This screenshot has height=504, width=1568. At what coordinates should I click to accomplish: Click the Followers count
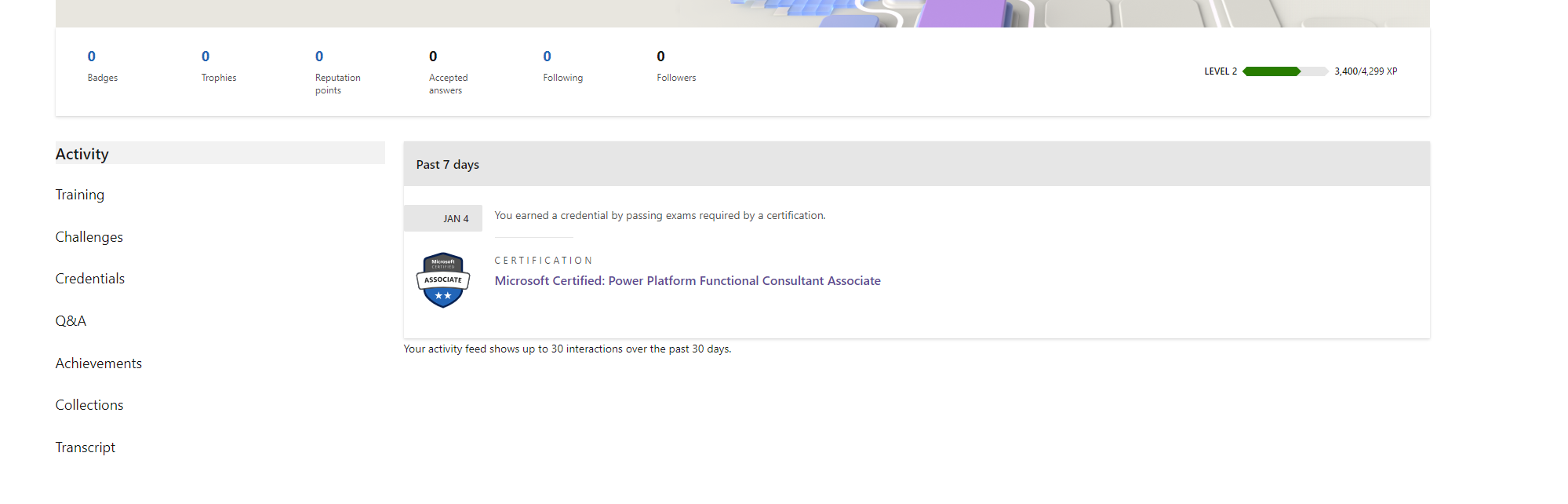tap(660, 57)
